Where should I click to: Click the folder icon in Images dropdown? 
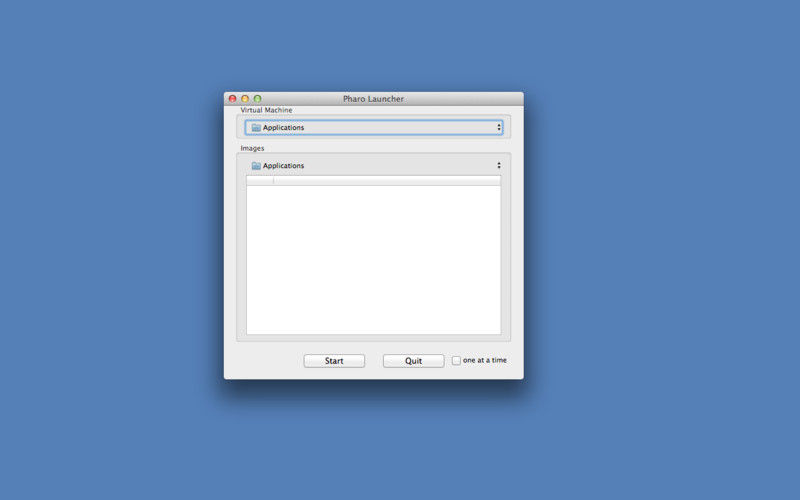256,166
